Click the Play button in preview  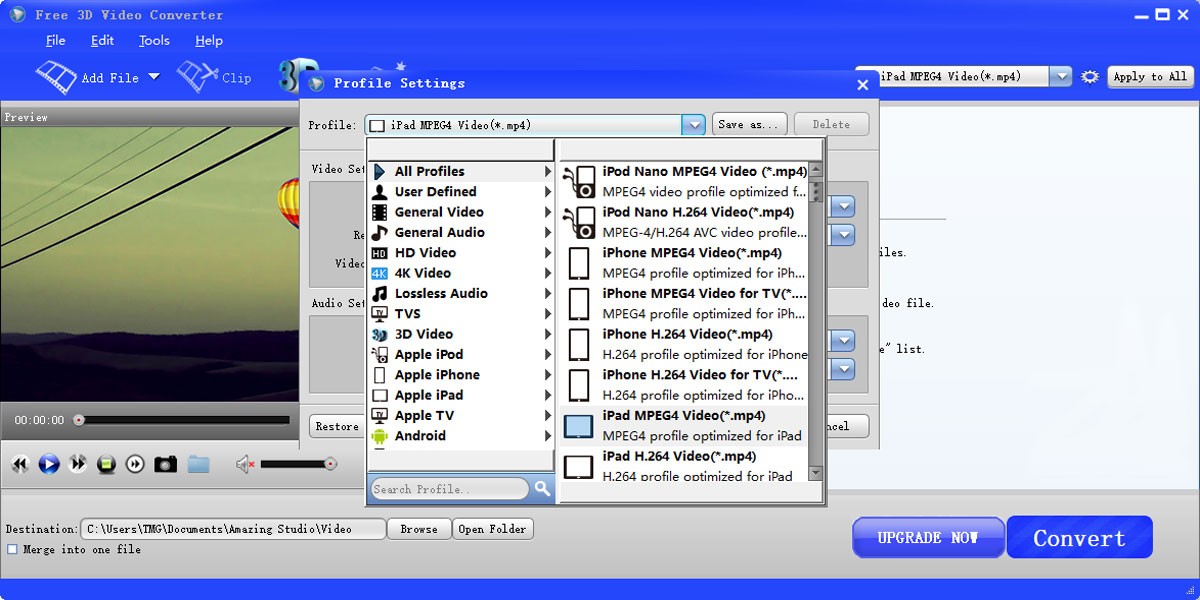click(x=49, y=464)
